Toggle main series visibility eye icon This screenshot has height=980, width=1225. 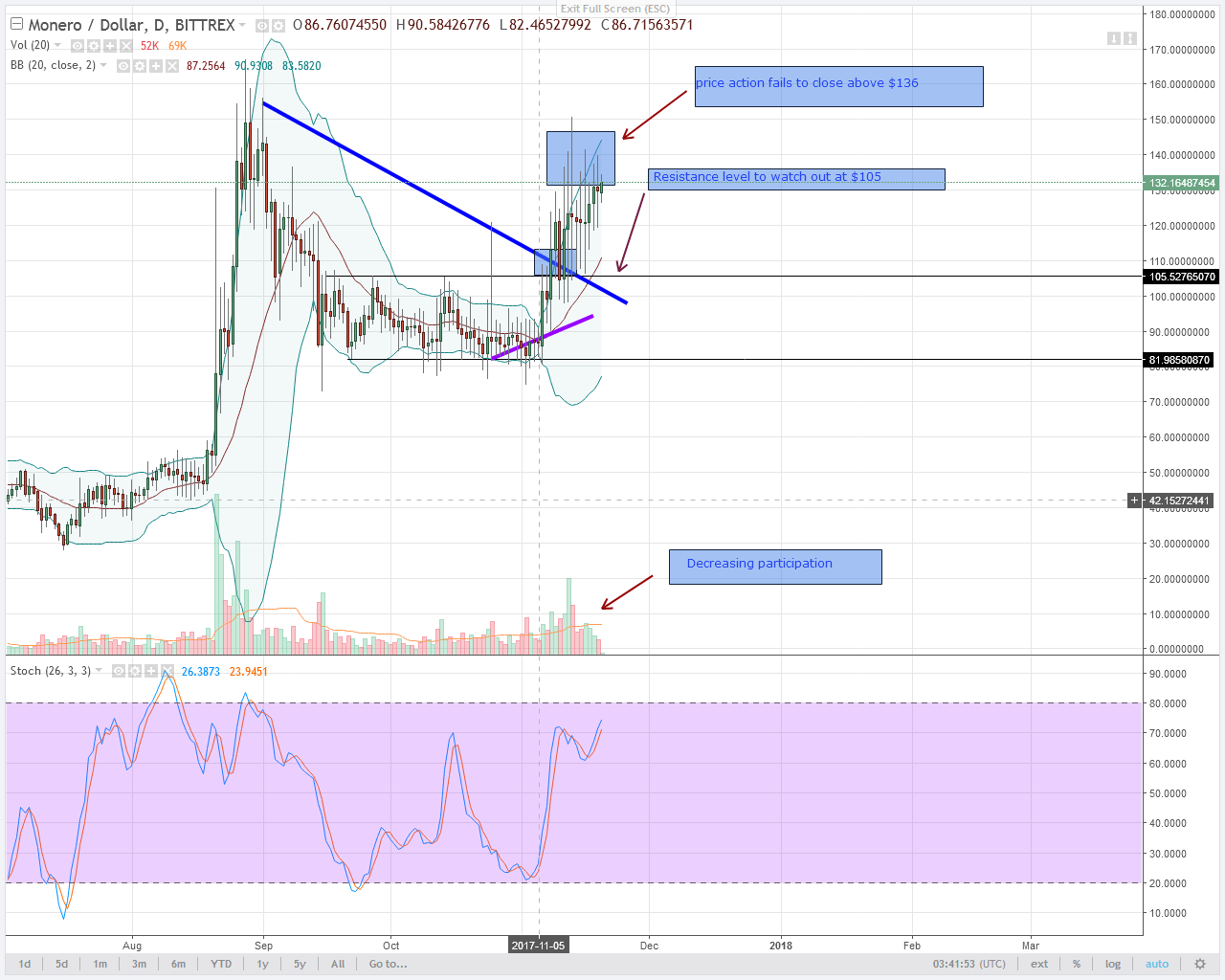click(x=262, y=26)
